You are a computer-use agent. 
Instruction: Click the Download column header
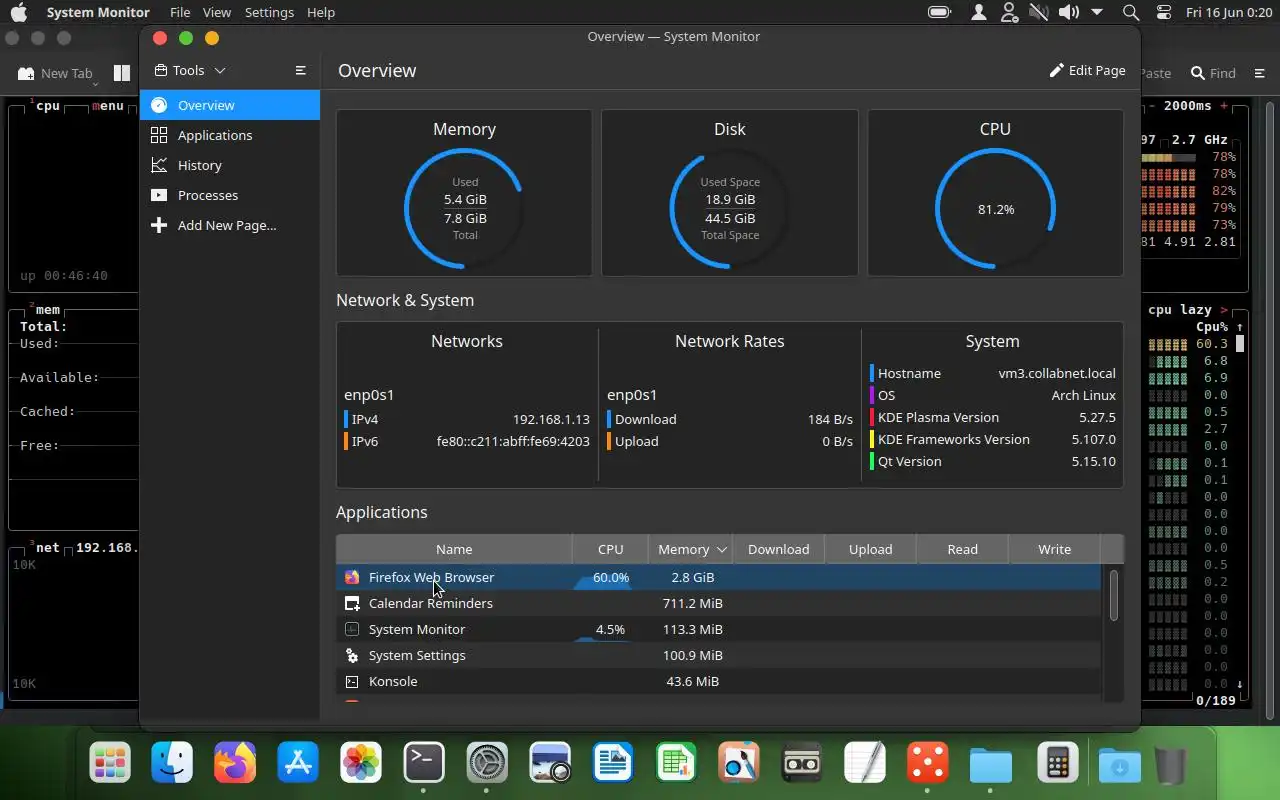[x=778, y=549]
